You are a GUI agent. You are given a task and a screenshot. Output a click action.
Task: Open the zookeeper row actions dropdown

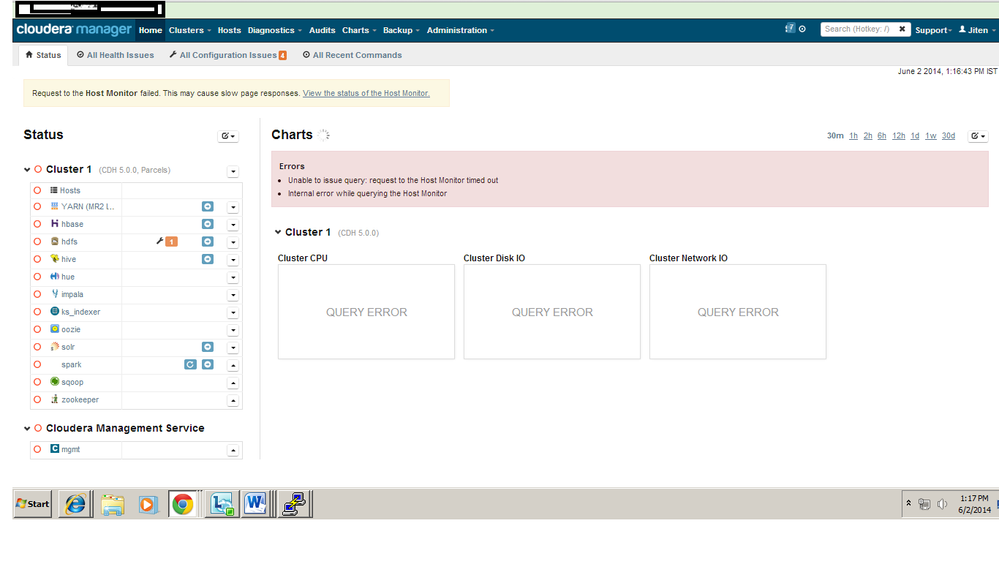[x=233, y=400]
